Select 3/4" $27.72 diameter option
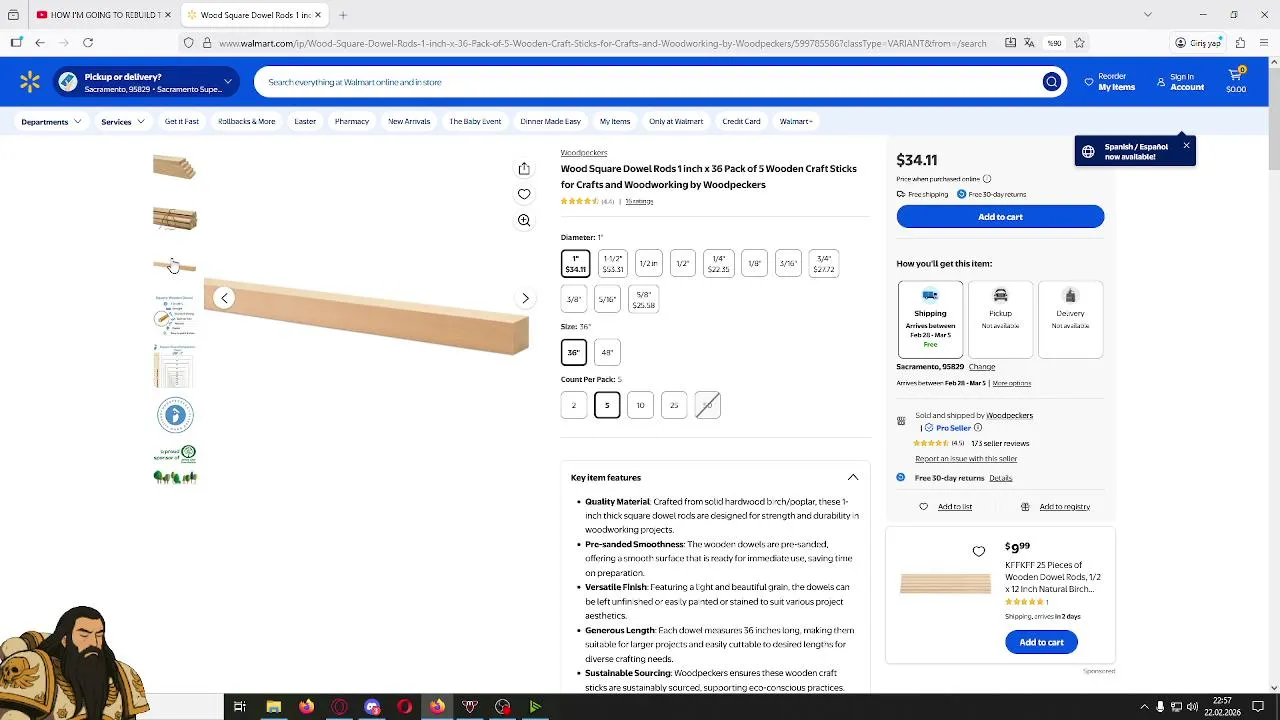 [x=824, y=264]
